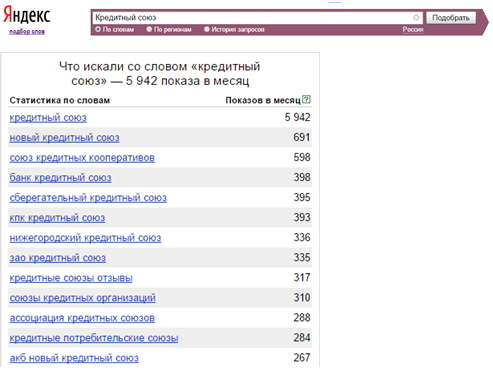
Task: Open the кпк кредитный союз link
Action: (57, 218)
